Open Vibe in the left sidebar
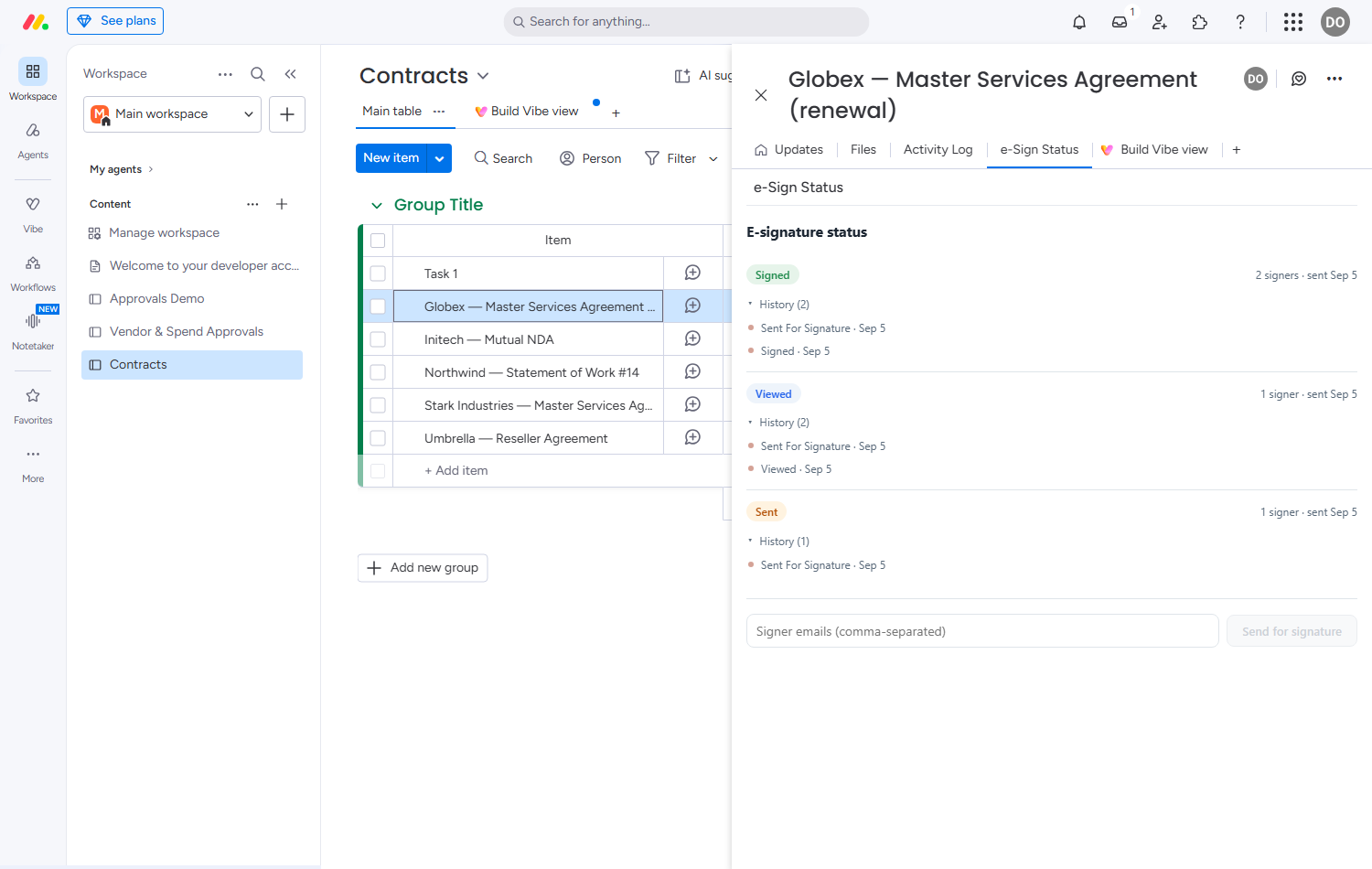The height and width of the screenshot is (869, 1372). (x=33, y=214)
